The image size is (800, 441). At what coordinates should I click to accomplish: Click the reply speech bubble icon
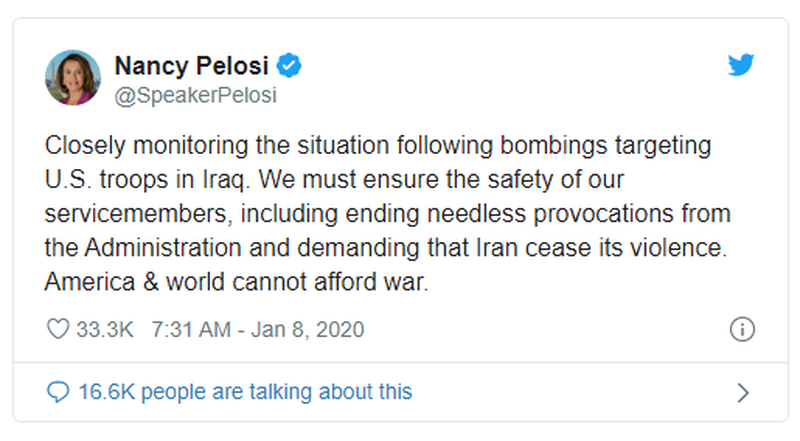[x=58, y=391]
